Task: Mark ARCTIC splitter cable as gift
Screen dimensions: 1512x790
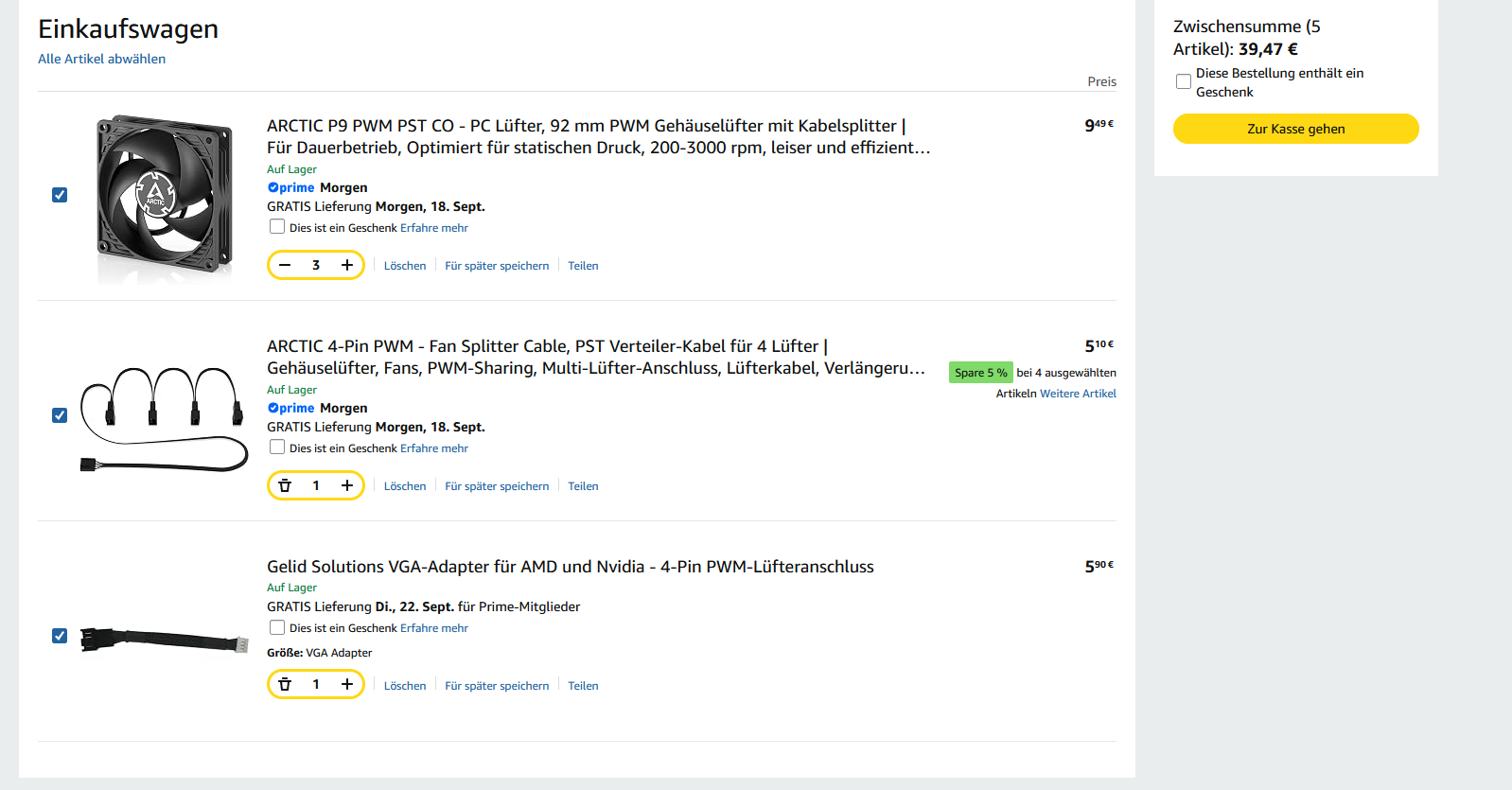Action: coord(277,448)
